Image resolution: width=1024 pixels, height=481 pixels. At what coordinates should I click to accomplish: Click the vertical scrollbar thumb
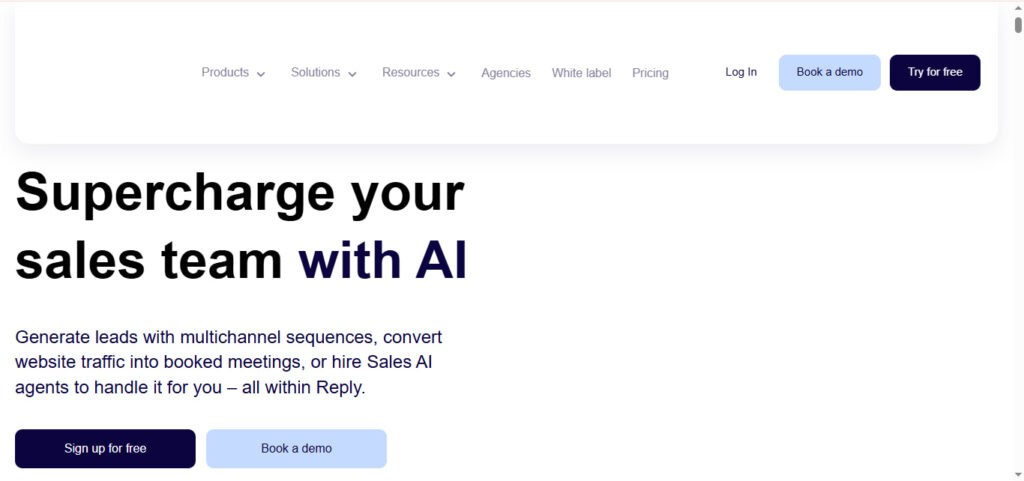[1017, 25]
